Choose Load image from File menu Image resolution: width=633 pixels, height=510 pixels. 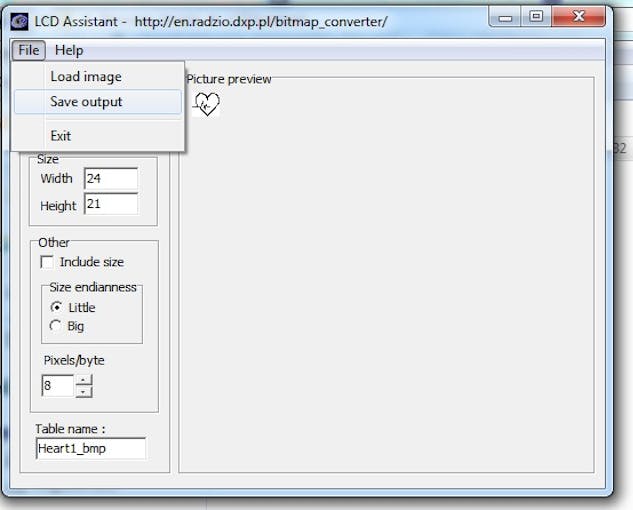(x=98, y=76)
